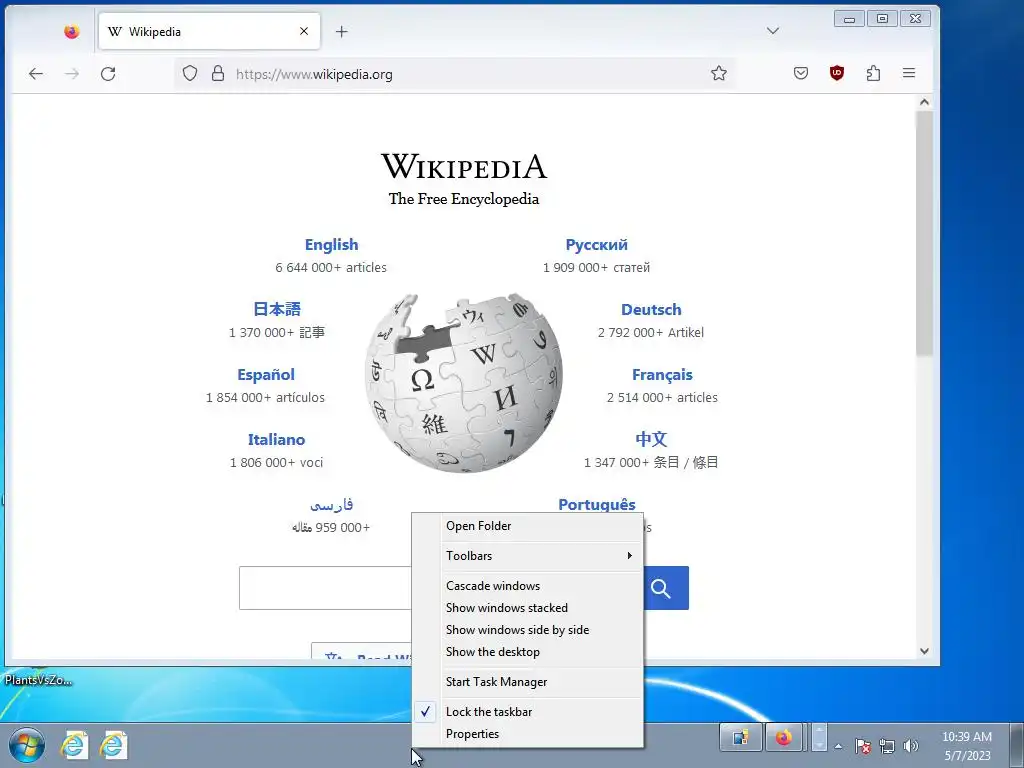Image resolution: width=1024 pixels, height=768 pixels.
Task: Switch to the Wikipedia browser tab
Action: tap(209, 31)
